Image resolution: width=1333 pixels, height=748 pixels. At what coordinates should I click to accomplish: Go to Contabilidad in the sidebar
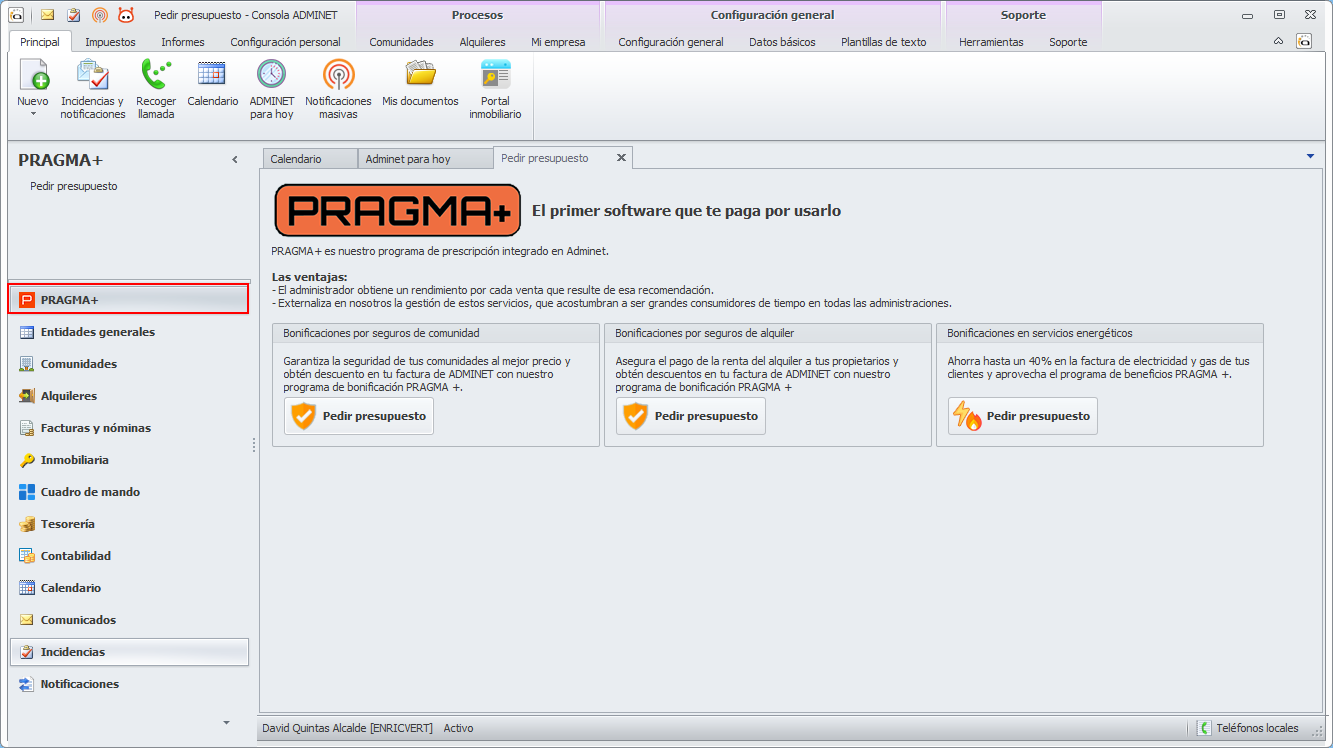(128, 556)
